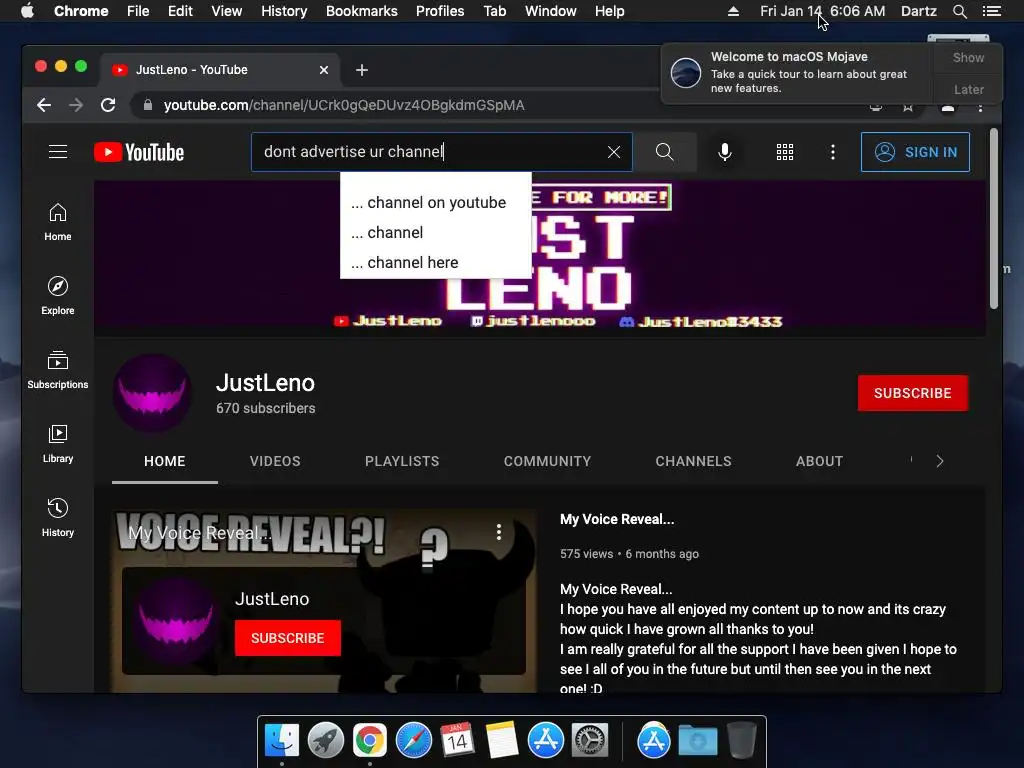Open the YouTube hamburger guide menu

click(58, 152)
